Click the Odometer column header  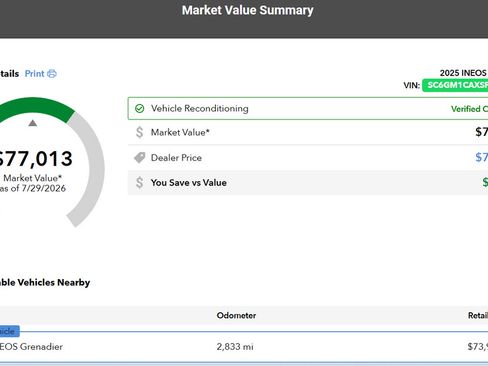pyautogui.click(x=236, y=315)
